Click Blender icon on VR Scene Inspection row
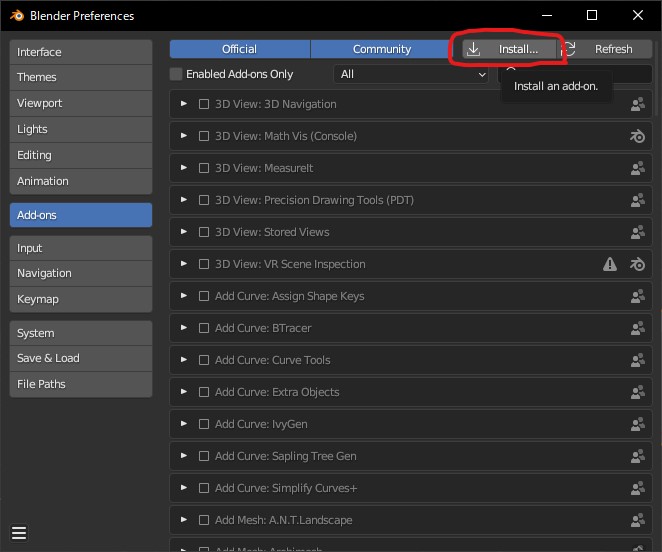The image size is (662, 552). point(638,264)
